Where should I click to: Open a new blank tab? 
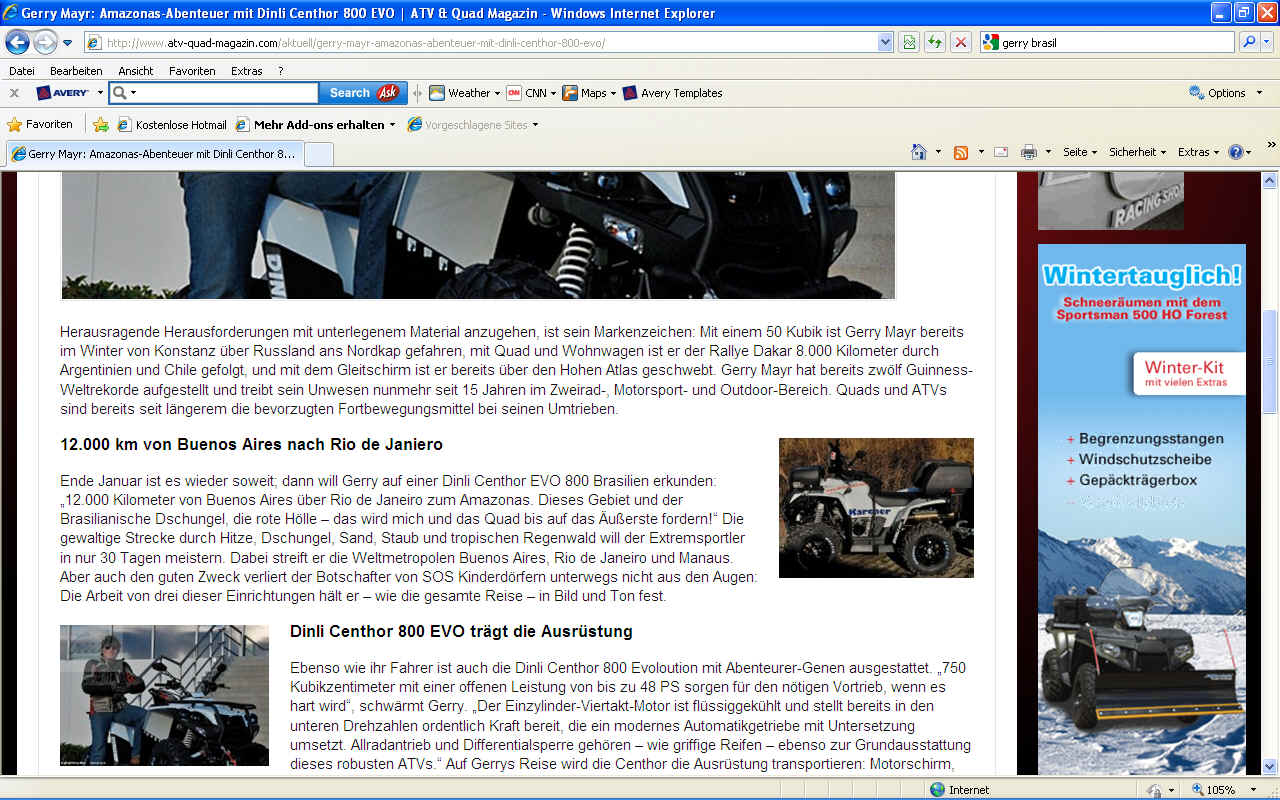pos(318,154)
